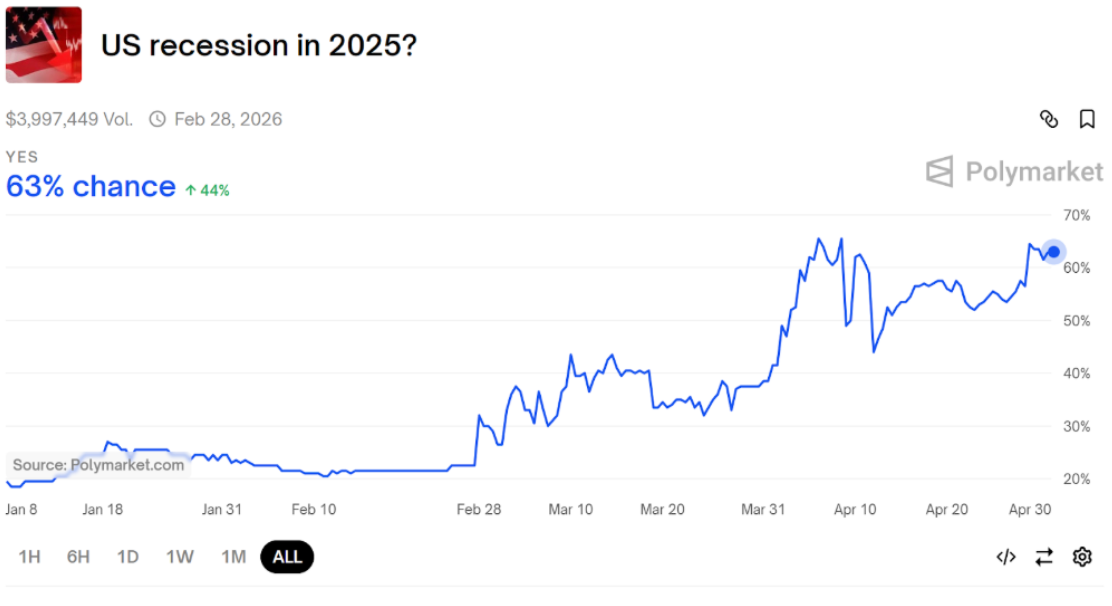Select the 1H timeframe

point(29,557)
